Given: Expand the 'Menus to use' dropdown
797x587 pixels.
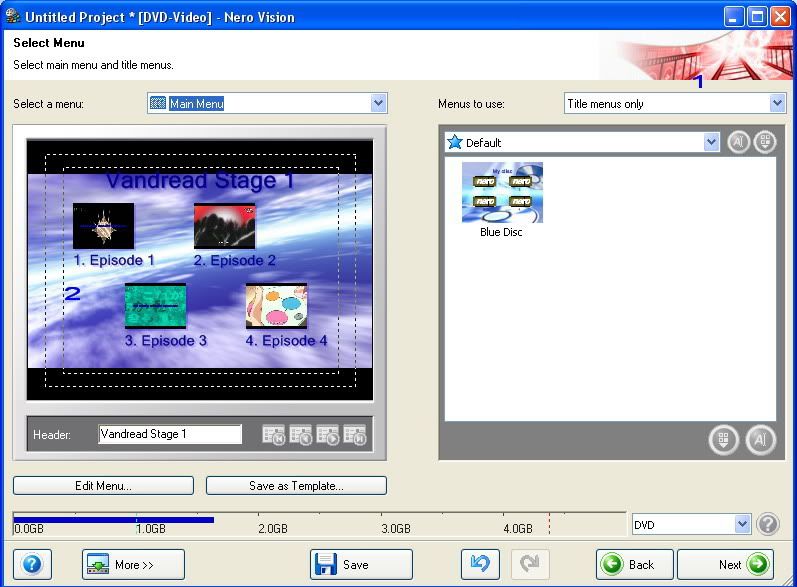Looking at the screenshot, I should (x=777, y=103).
